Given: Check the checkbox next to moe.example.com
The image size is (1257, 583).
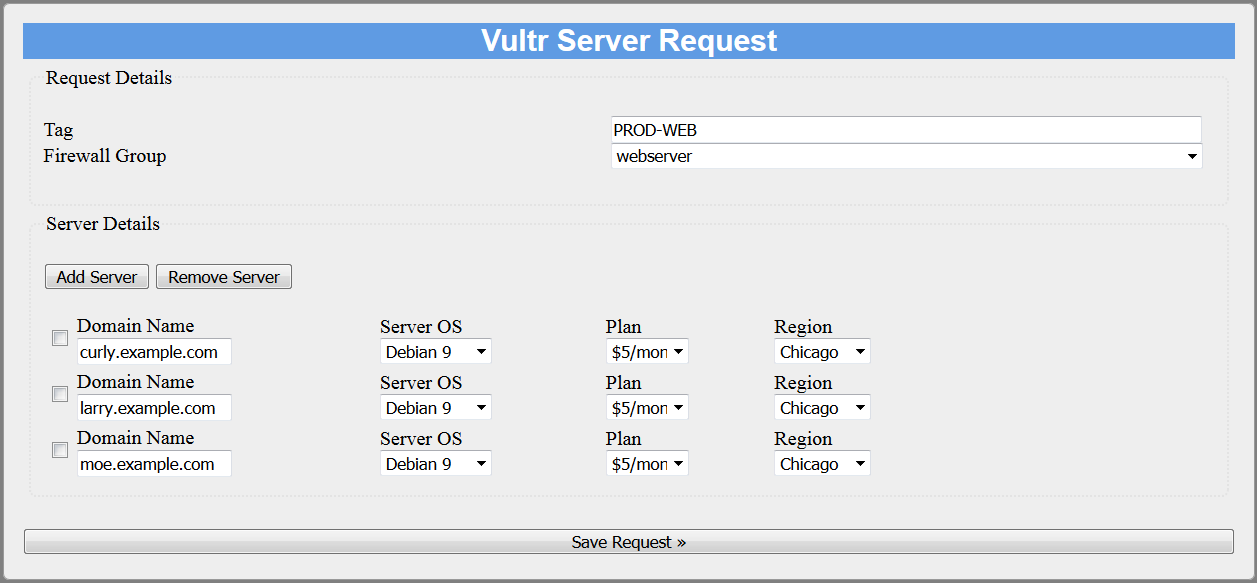Looking at the screenshot, I should (x=59, y=450).
